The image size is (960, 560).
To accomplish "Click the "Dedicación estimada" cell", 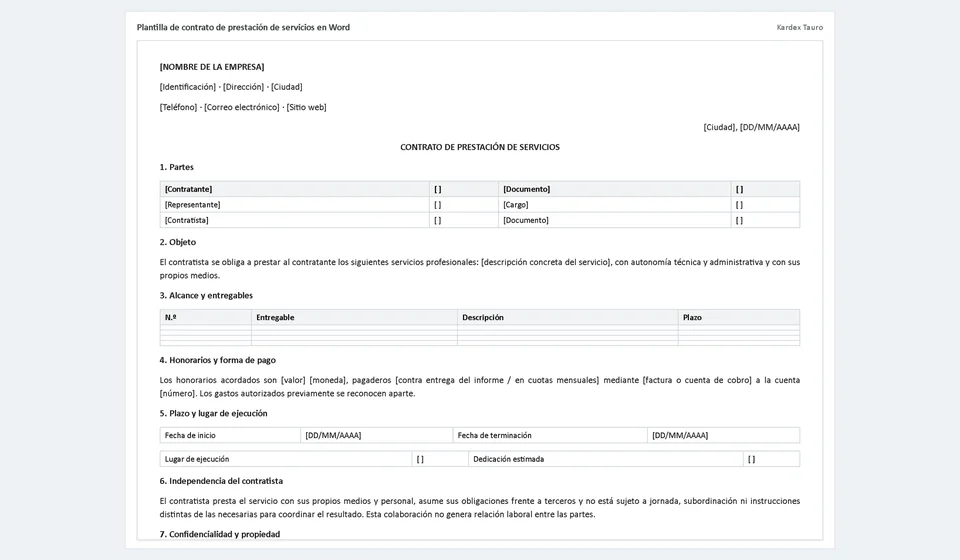I will tap(606, 459).
